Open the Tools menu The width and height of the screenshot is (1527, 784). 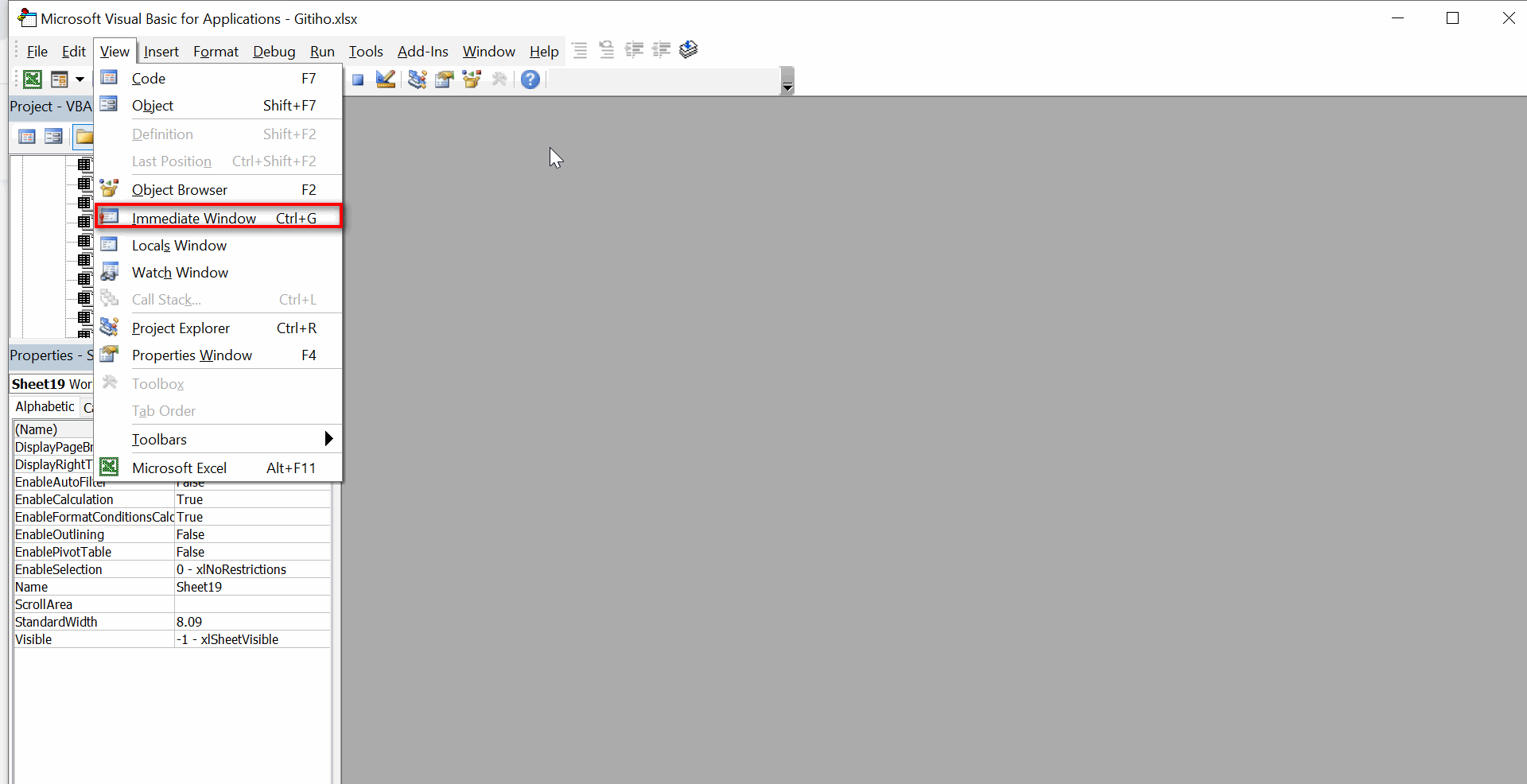pos(366,52)
